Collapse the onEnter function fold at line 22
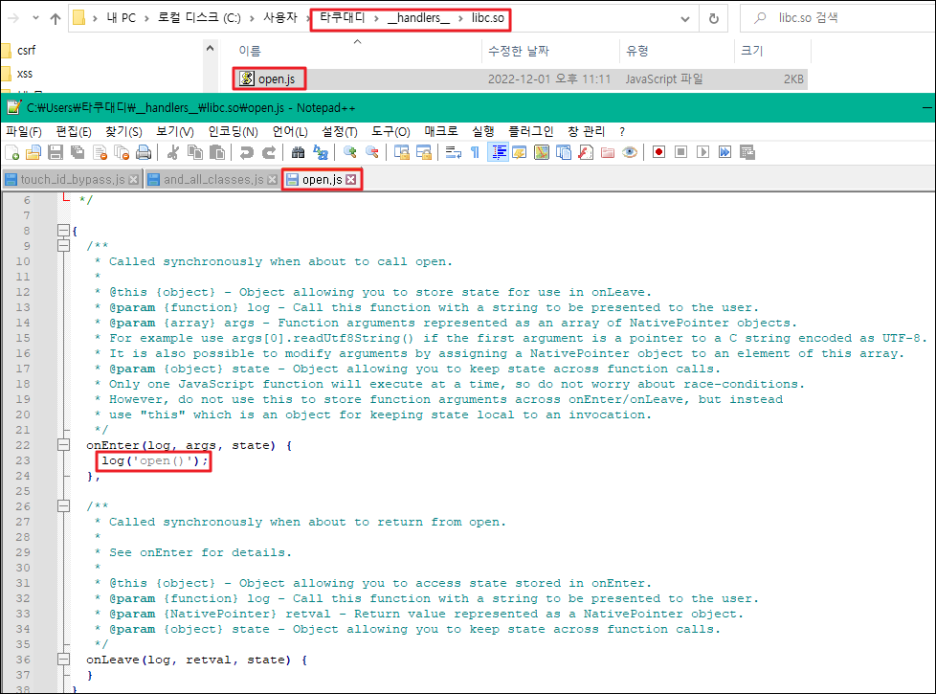This screenshot has width=936, height=694. [63, 445]
